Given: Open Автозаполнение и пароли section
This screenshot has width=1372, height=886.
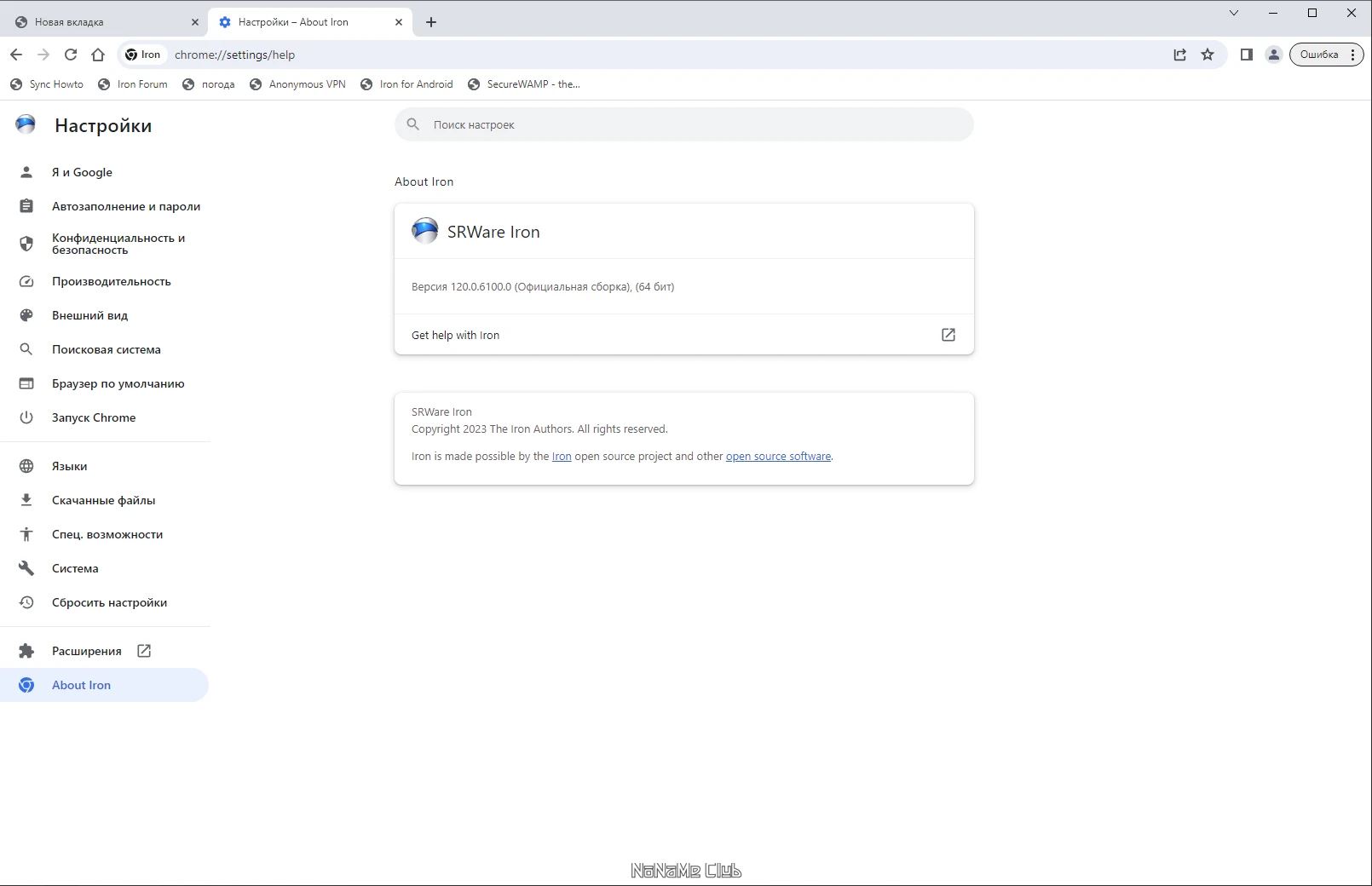Looking at the screenshot, I should pyautogui.click(x=104, y=206).
